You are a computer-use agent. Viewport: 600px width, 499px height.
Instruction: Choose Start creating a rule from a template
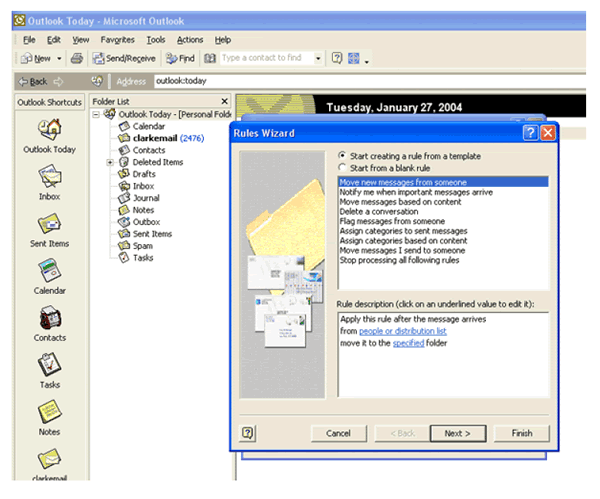[410, 156]
